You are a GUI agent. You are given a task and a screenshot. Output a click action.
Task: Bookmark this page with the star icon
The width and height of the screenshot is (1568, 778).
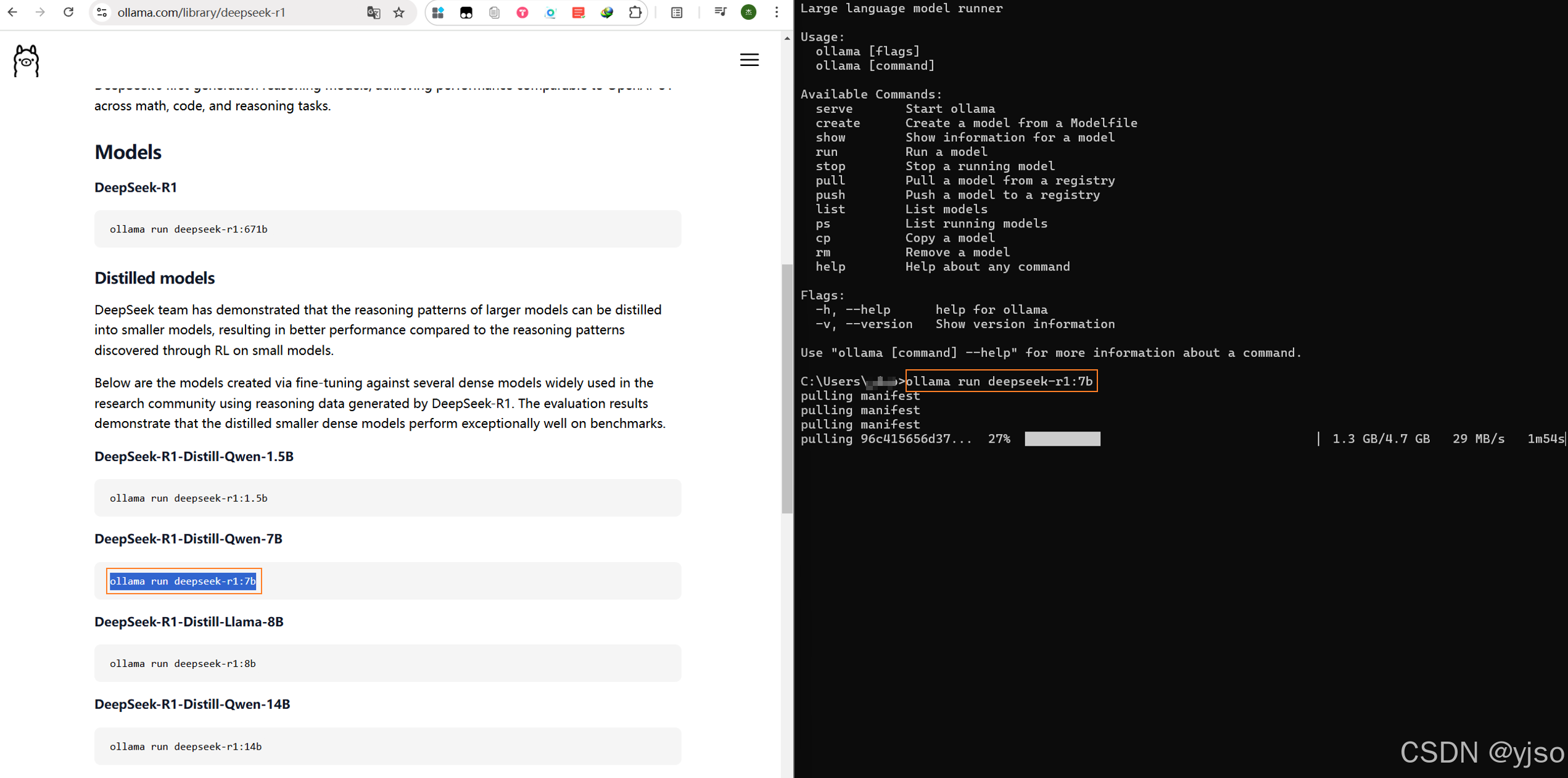(399, 12)
